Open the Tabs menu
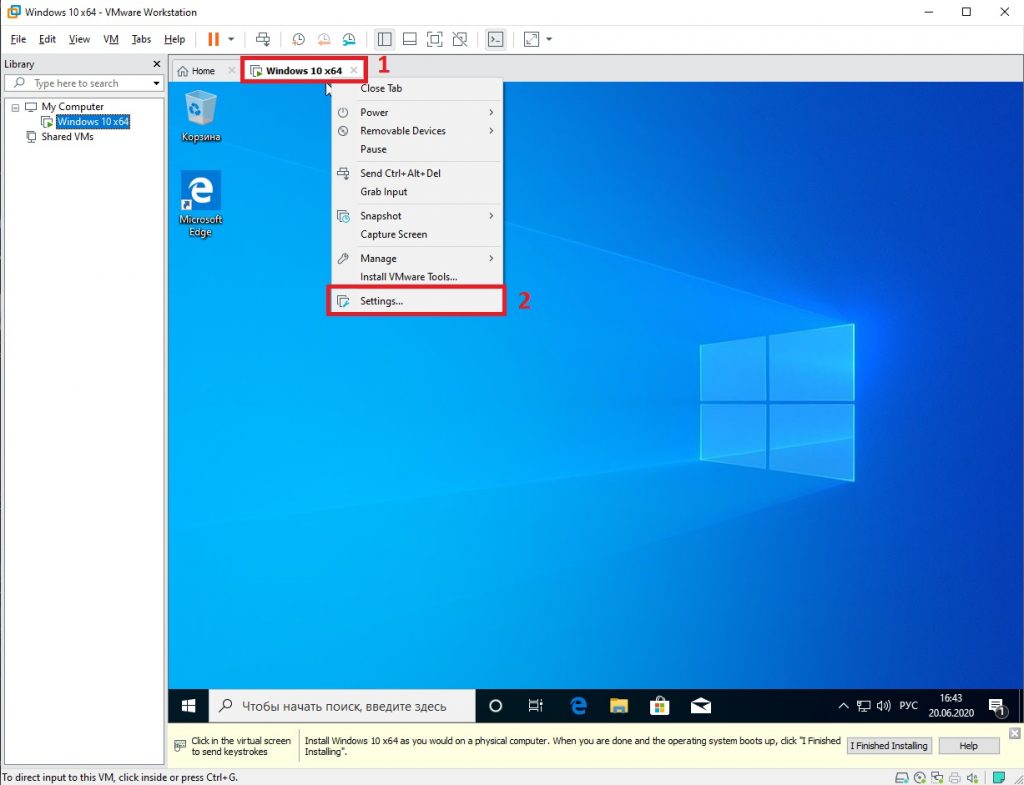This screenshot has height=785, width=1024. click(141, 39)
